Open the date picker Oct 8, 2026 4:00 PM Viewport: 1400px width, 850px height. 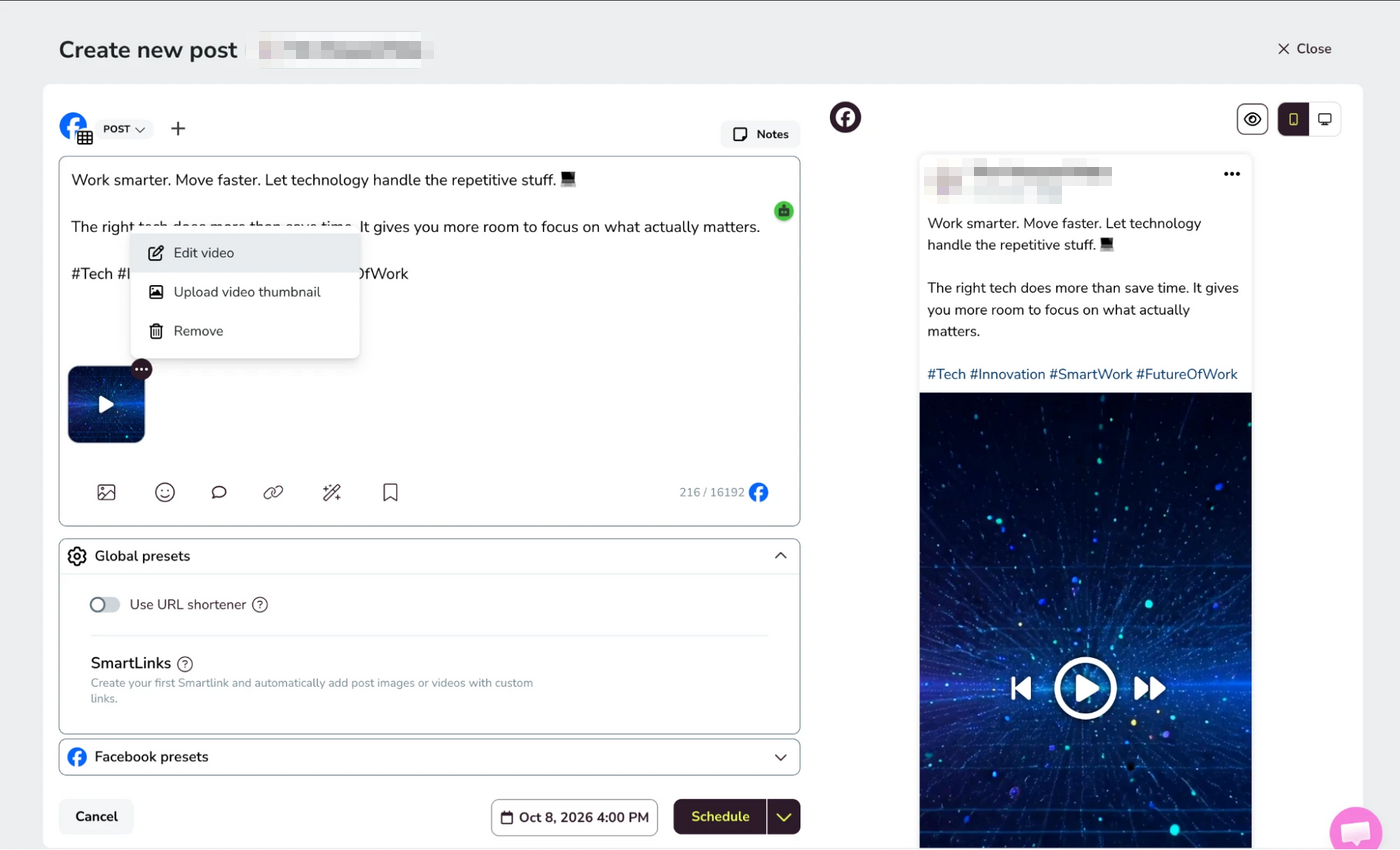pyautogui.click(x=574, y=817)
